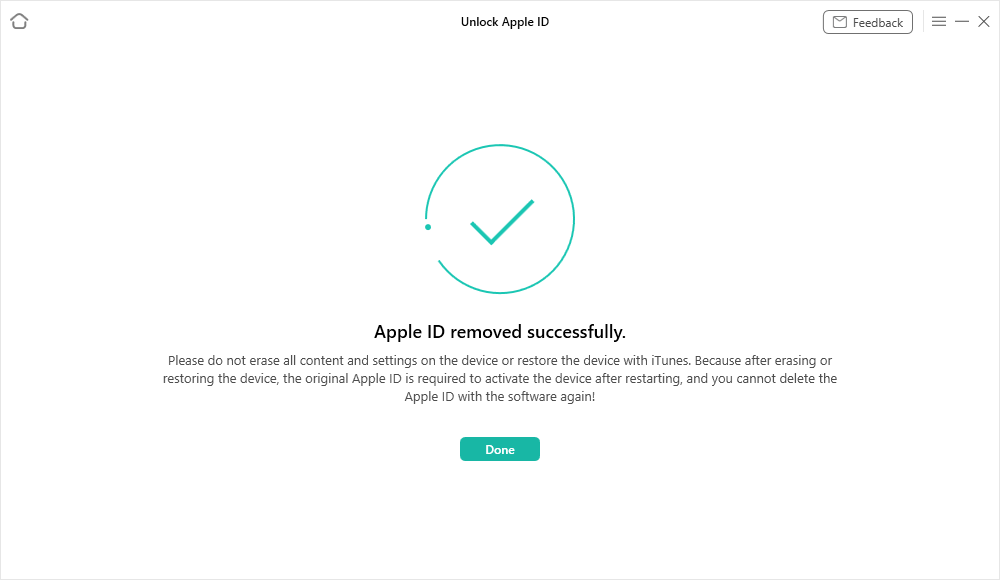
Task: Open the Feedback form
Action: tap(868, 21)
